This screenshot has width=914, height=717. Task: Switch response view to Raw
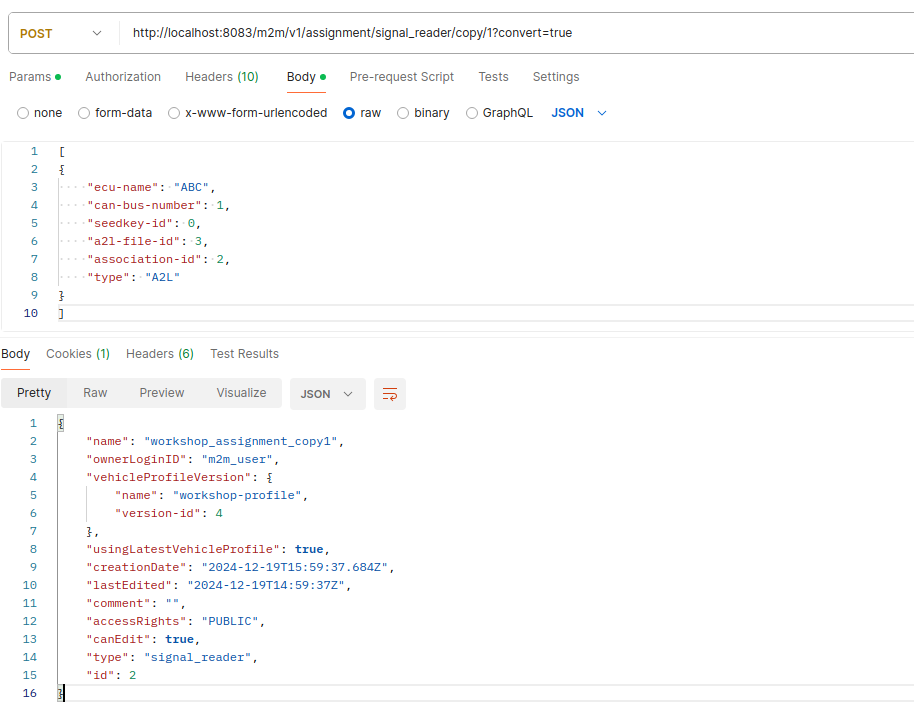pos(95,393)
